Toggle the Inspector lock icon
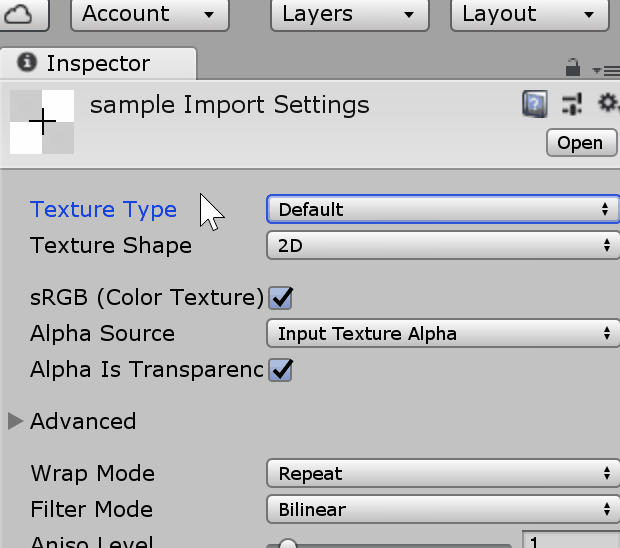 point(573,68)
